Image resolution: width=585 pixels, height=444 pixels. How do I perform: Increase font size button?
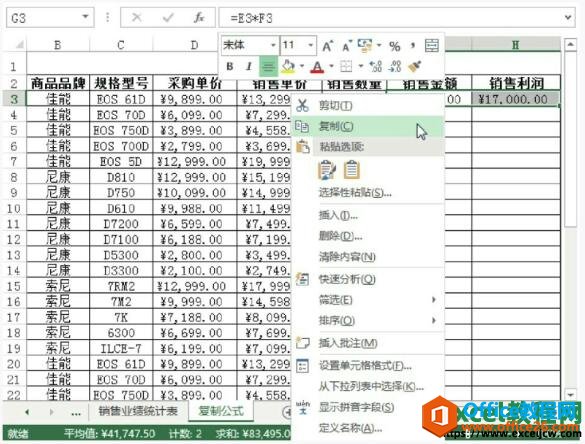click(x=327, y=46)
